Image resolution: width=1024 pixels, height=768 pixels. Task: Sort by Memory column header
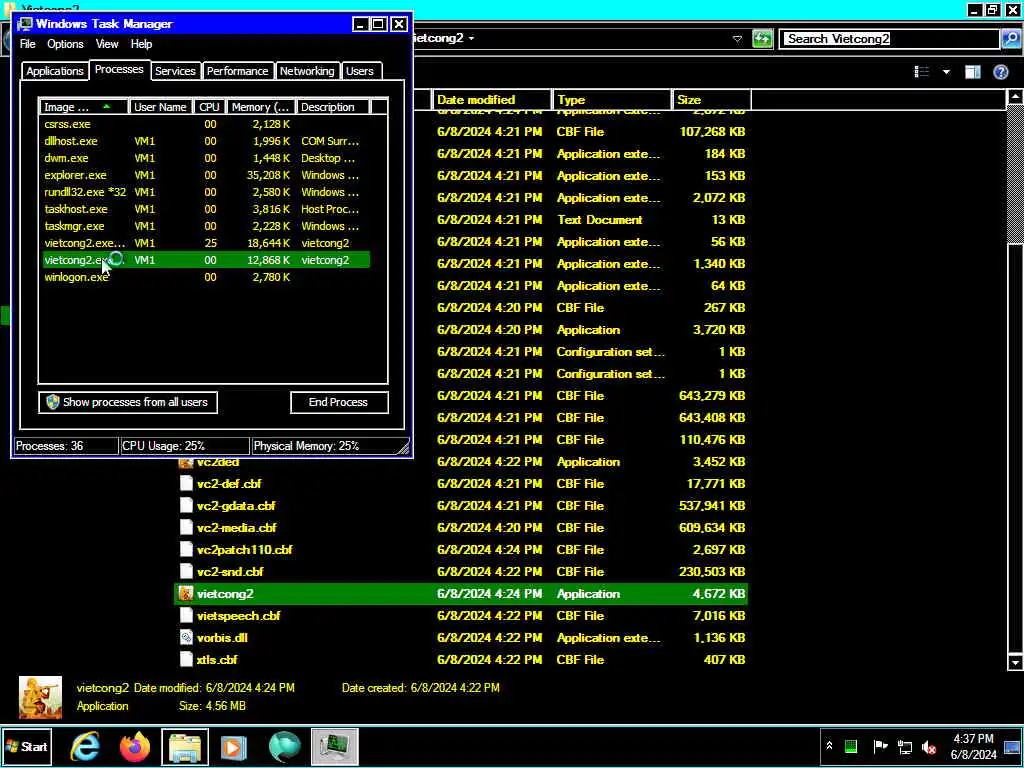pos(260,107)
